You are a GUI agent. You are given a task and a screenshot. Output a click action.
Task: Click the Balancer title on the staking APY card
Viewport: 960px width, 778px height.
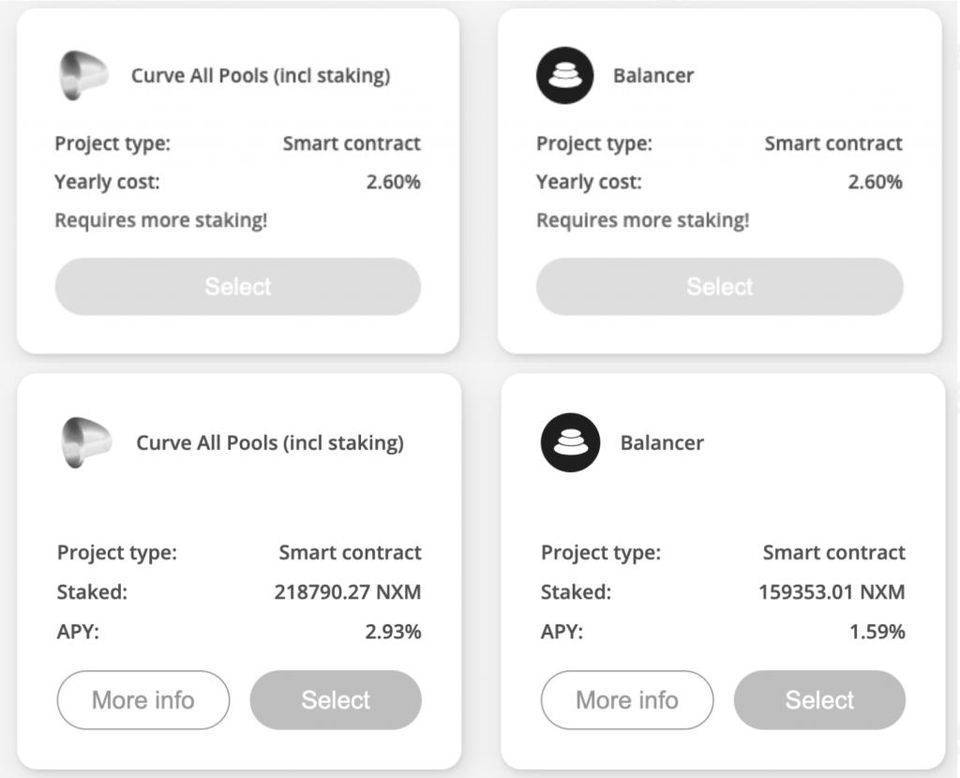pyautogui.click(x=662, y=443)
